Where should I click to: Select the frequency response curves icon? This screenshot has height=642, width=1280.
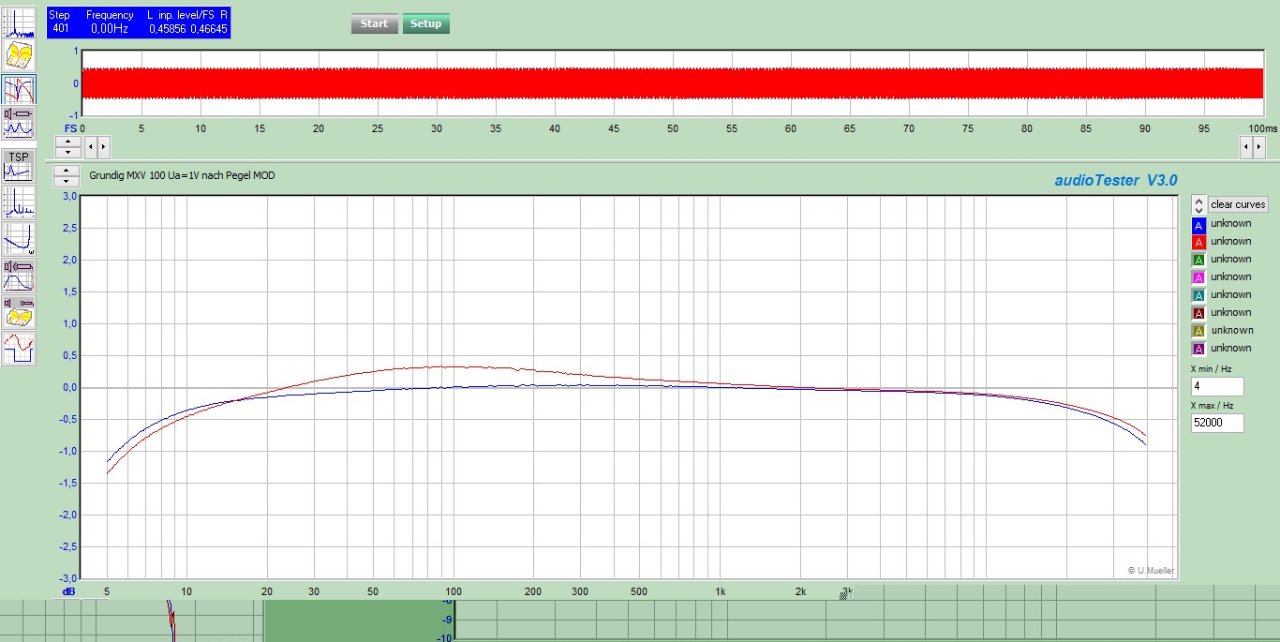[x=18, y=89]
